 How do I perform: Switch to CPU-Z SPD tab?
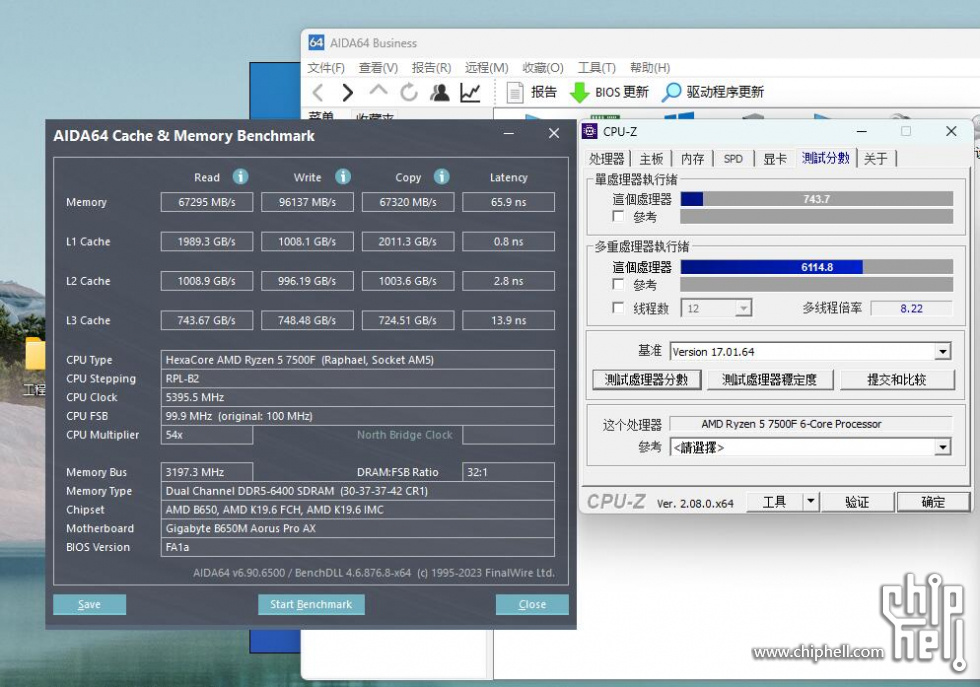coord(733,159)
